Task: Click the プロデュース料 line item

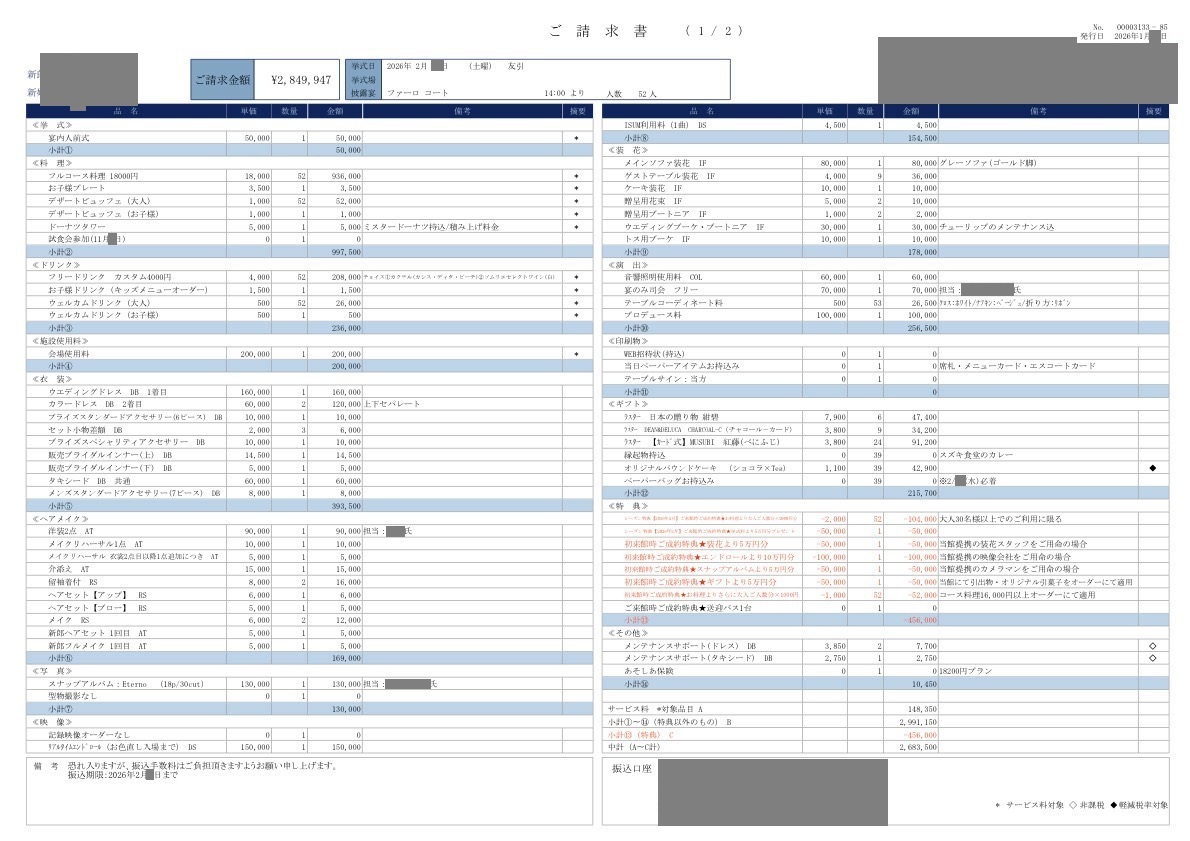Action: (653, 315)
